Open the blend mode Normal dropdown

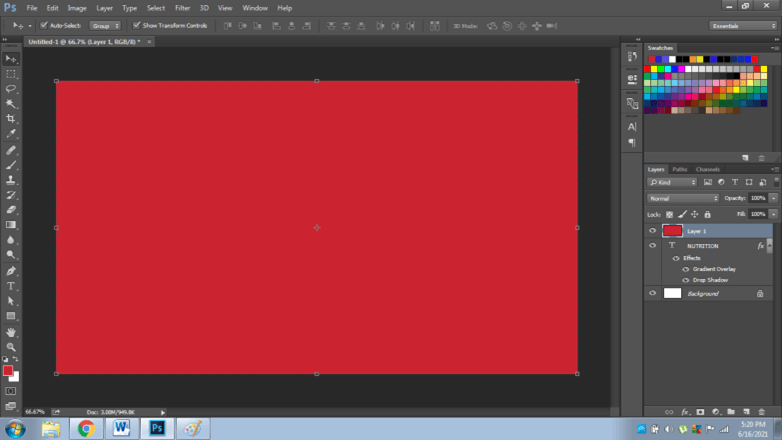point(683,198)
